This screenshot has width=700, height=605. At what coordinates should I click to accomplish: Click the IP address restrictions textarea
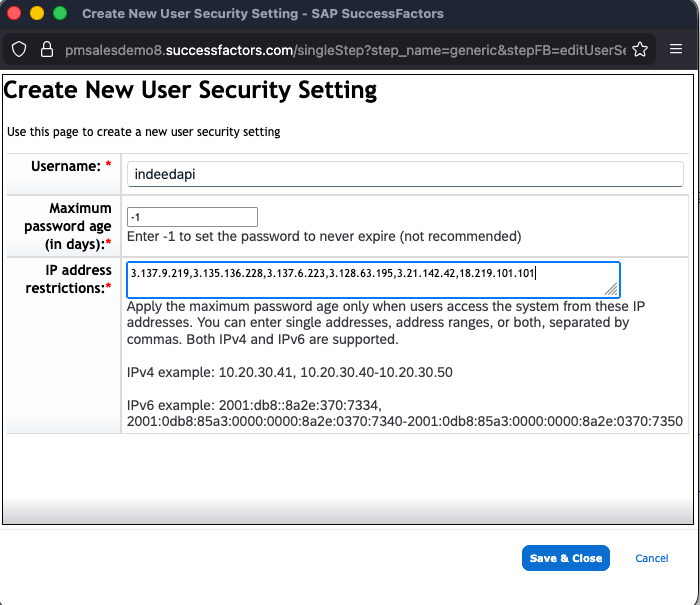click(373, 280)
